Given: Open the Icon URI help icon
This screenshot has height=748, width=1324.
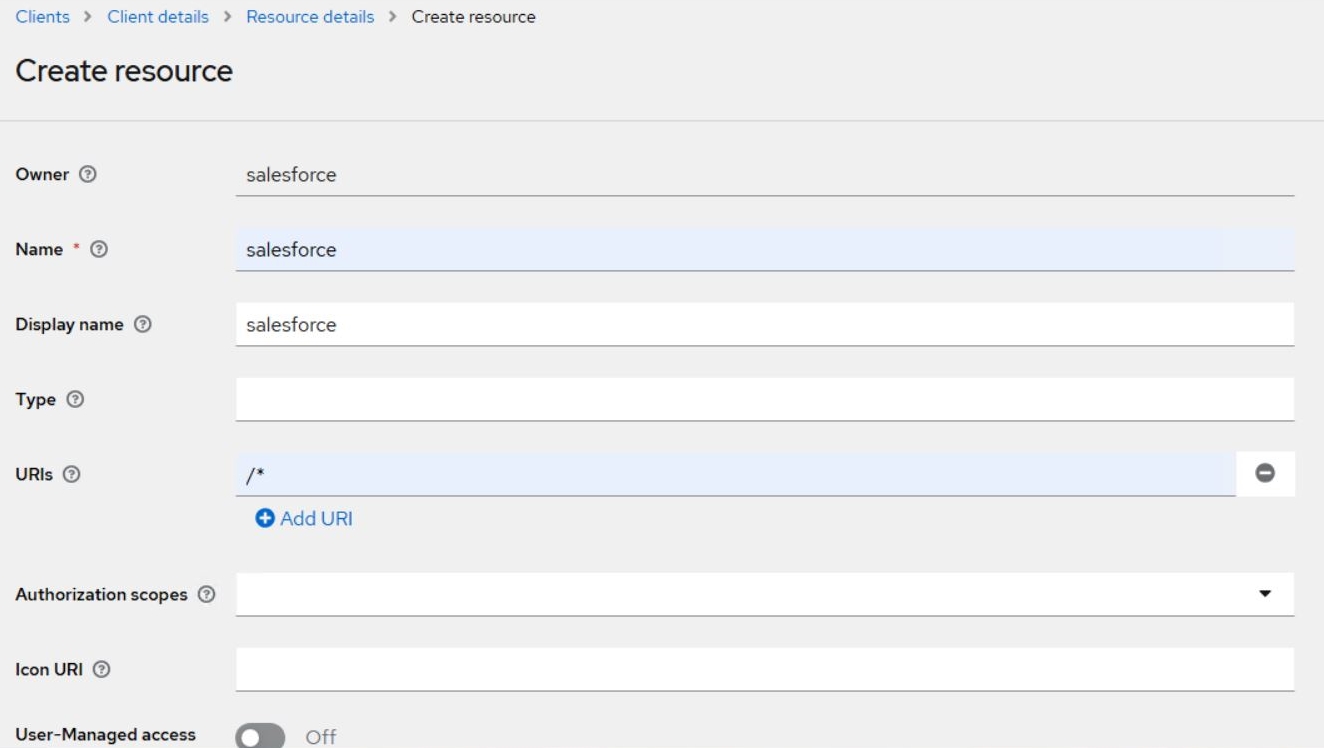Looking at the screenshot, I should click(101, 670).
